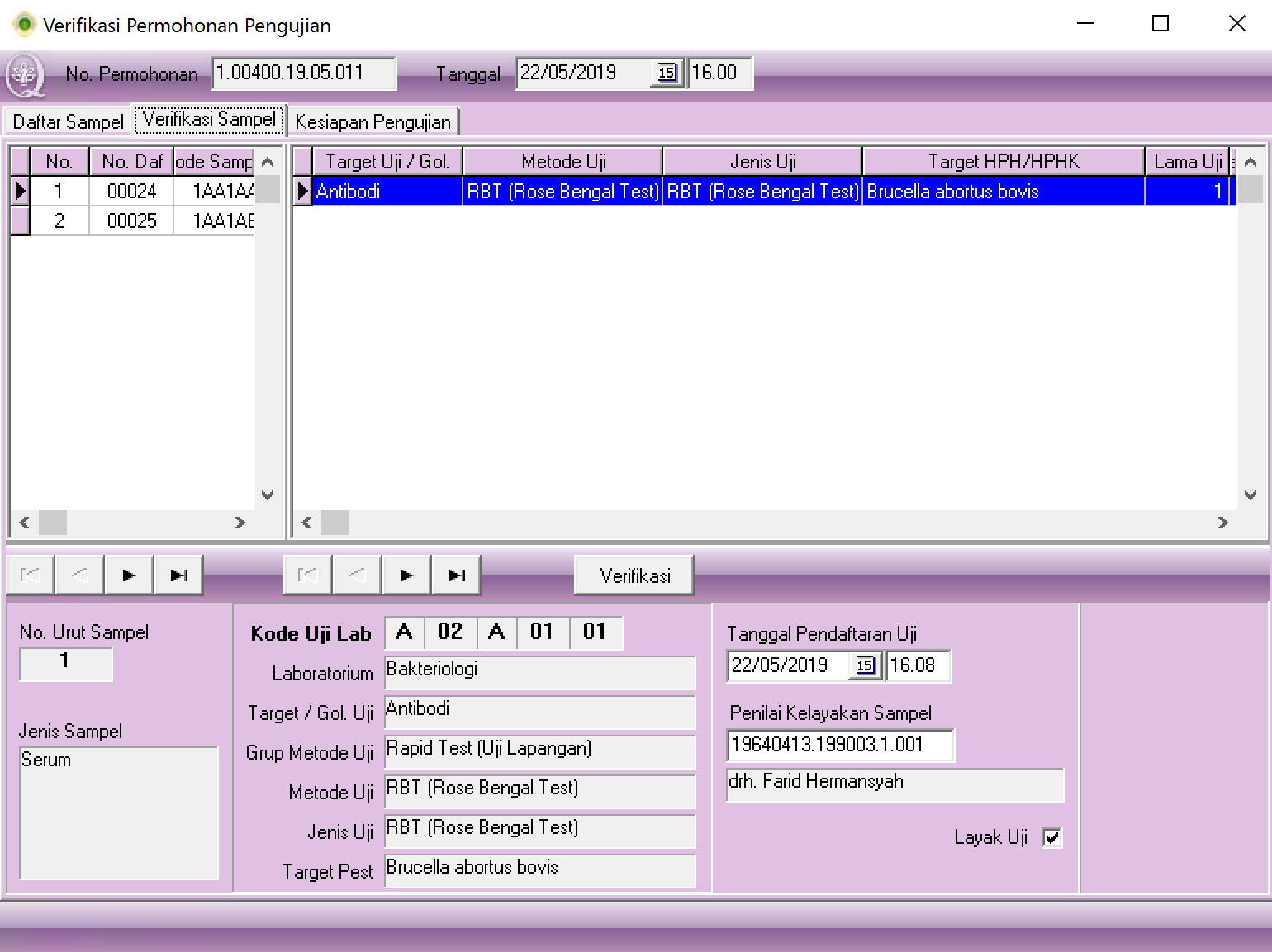
Task: Click next record arrow in test navigator
Action: (406, 575)
